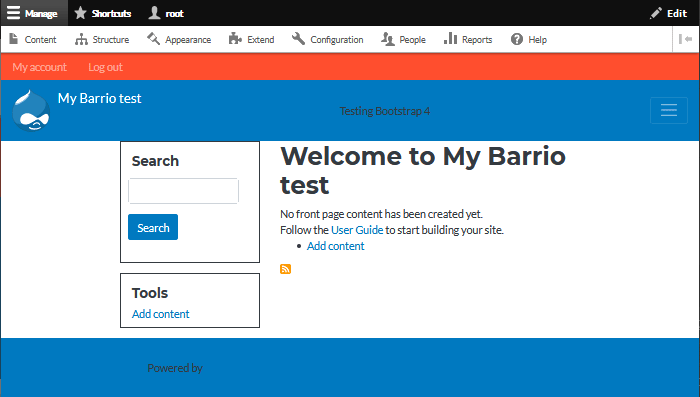This screenshot has width=700, height=397.
Task: Click the Structure hierarchy icon
Action: (81, 39)
